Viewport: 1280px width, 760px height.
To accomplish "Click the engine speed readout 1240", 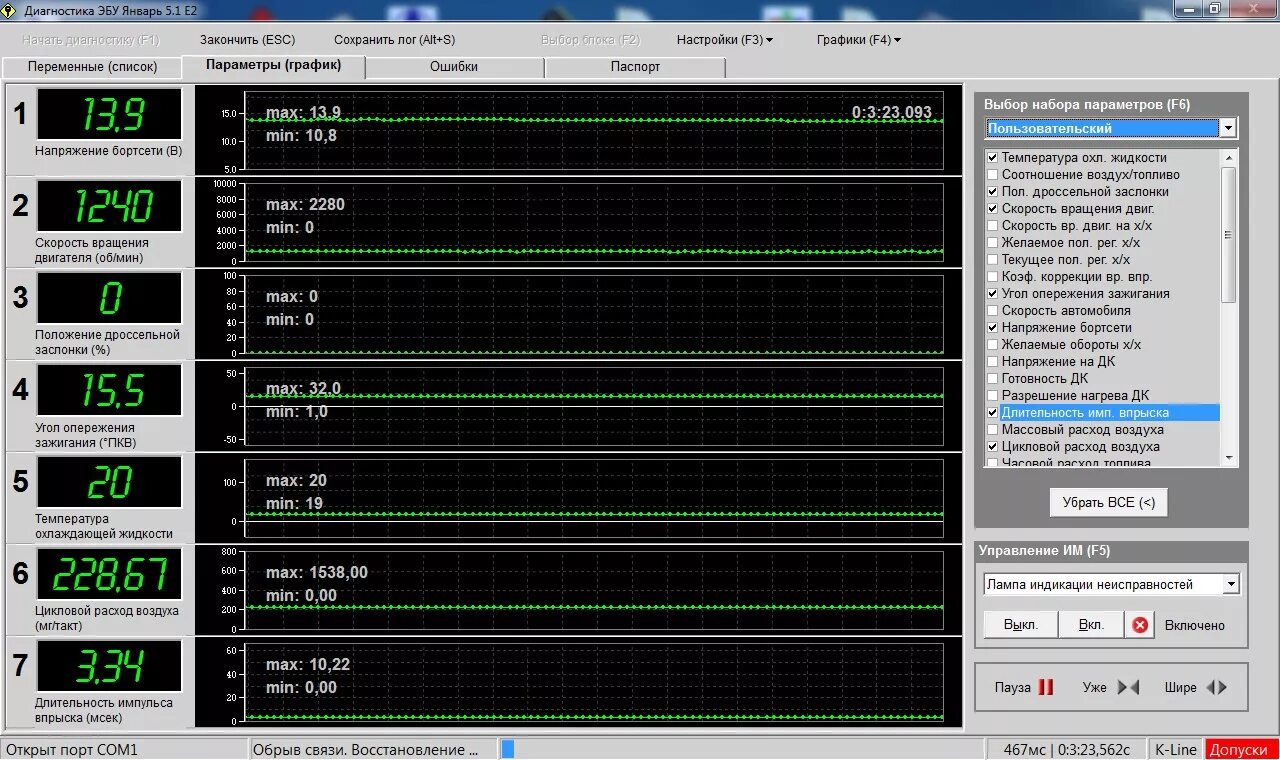I will coord(110,206).
